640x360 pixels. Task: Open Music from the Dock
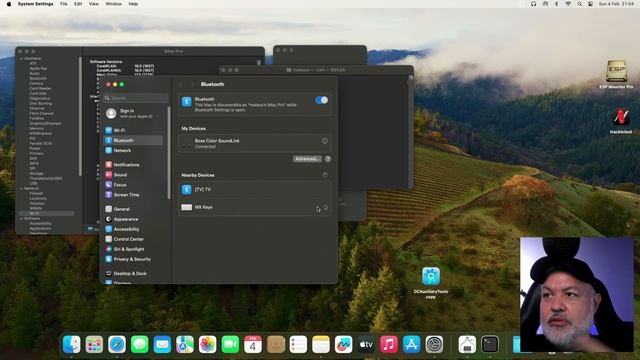coord(389,344)
